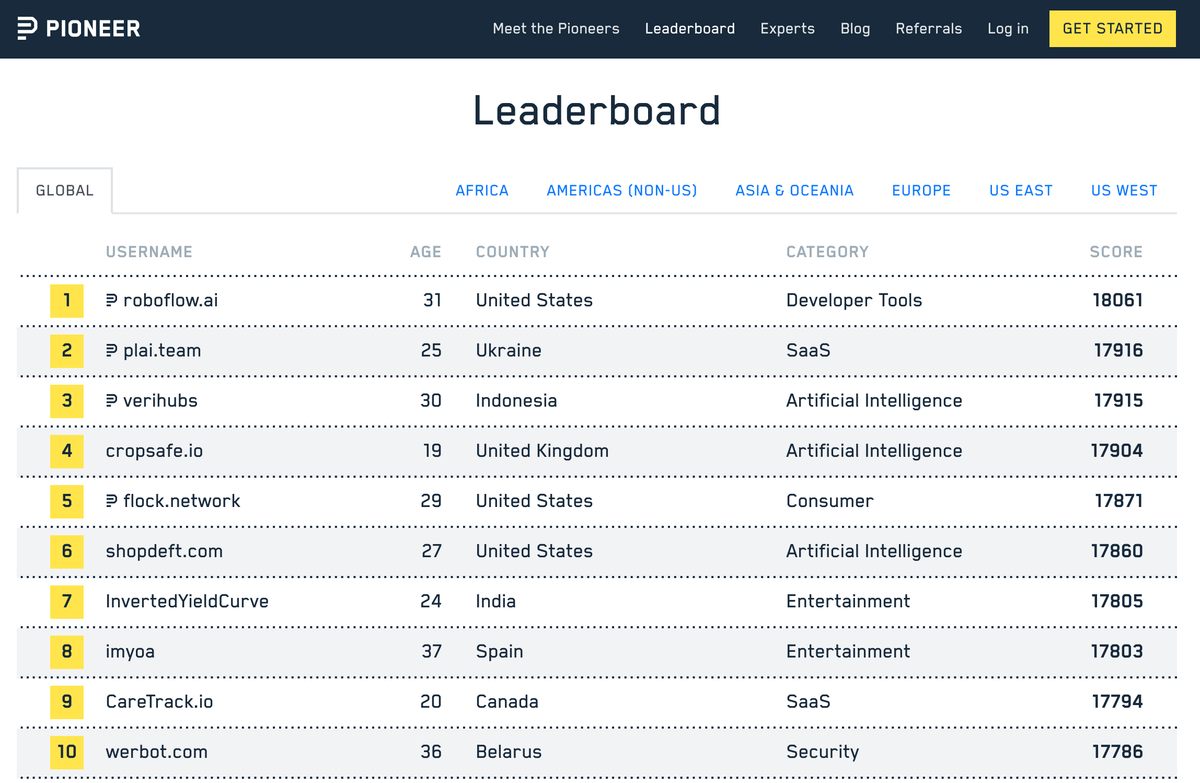Screen dimensions: 1200x783
Task: Open the Blog from the top menu
Action: (855, 28)
